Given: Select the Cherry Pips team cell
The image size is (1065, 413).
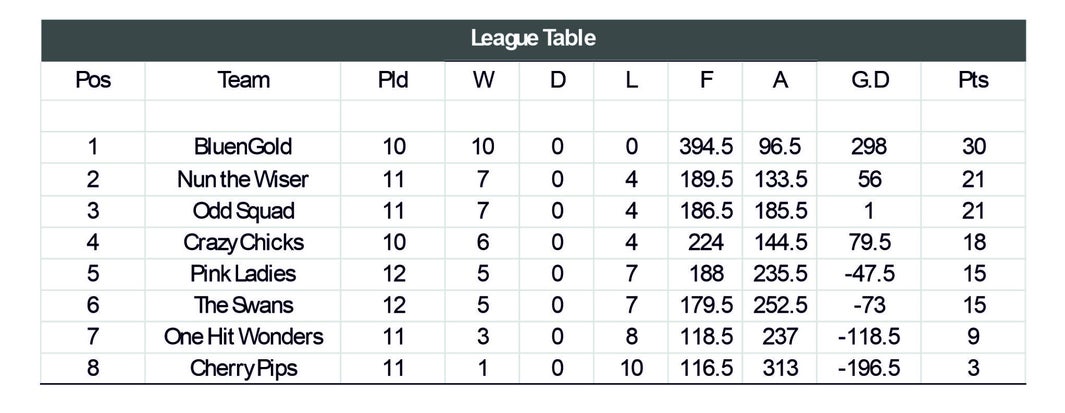Looking at the screenshot, I should point(243,368).
